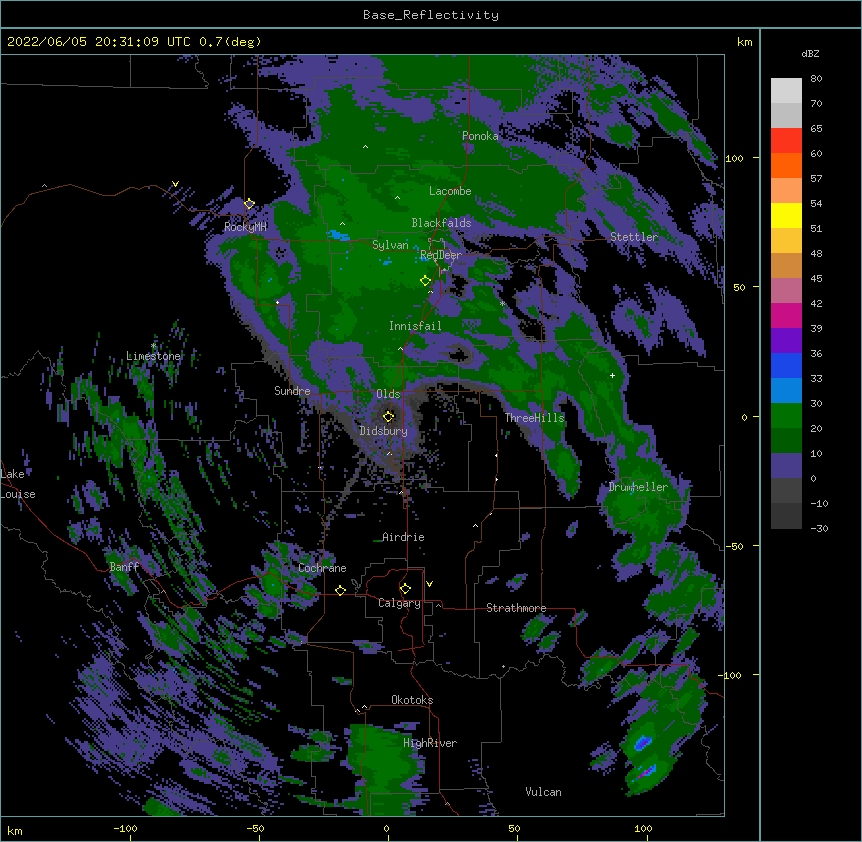Click the Airdrie label

[x=404, y=537]
